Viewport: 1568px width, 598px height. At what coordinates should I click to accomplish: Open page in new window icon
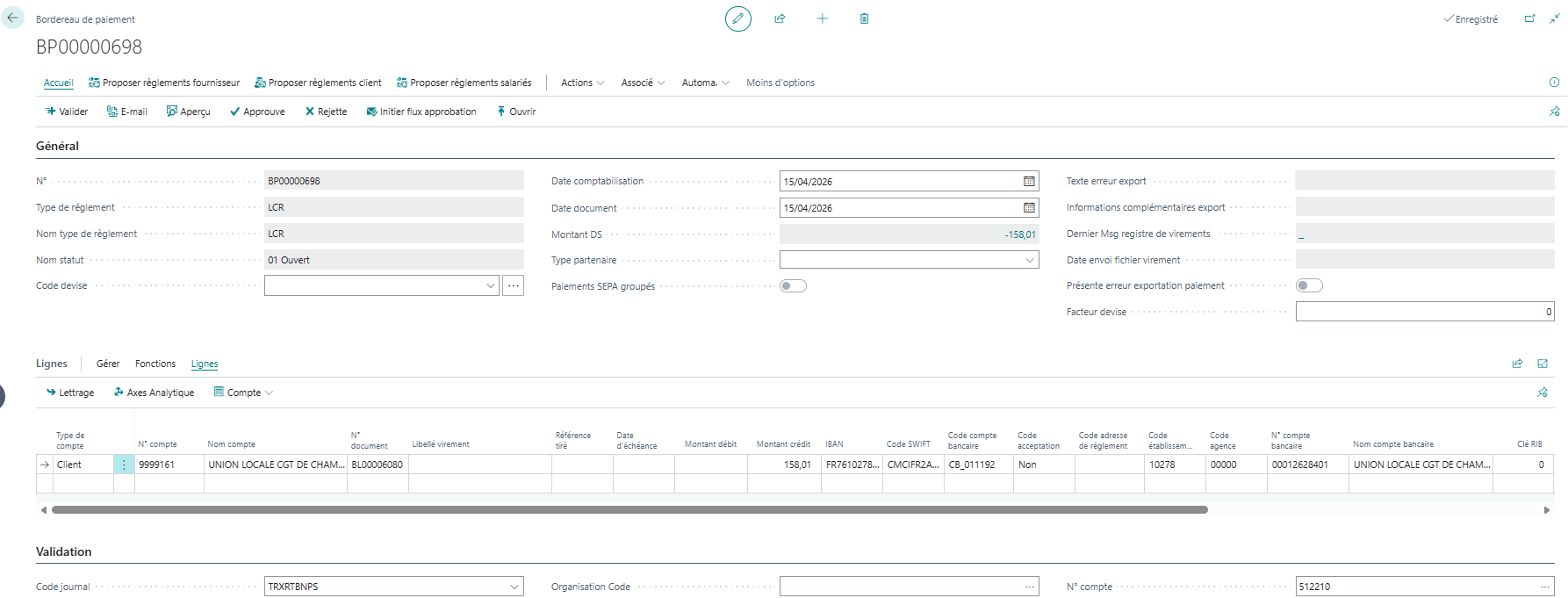click(1529, 18)
